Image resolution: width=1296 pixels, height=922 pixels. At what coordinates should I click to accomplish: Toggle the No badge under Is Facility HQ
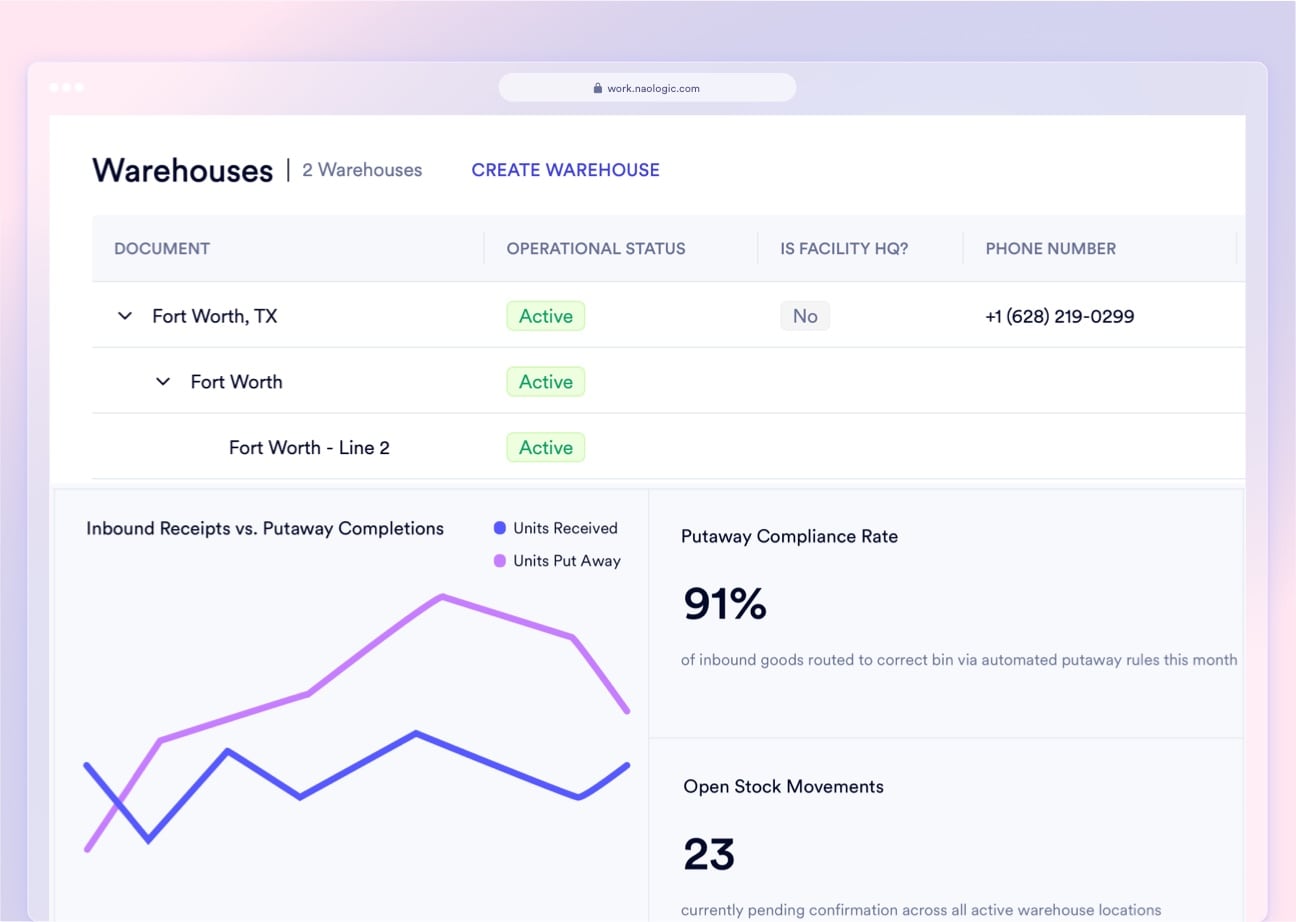point(805,315)
